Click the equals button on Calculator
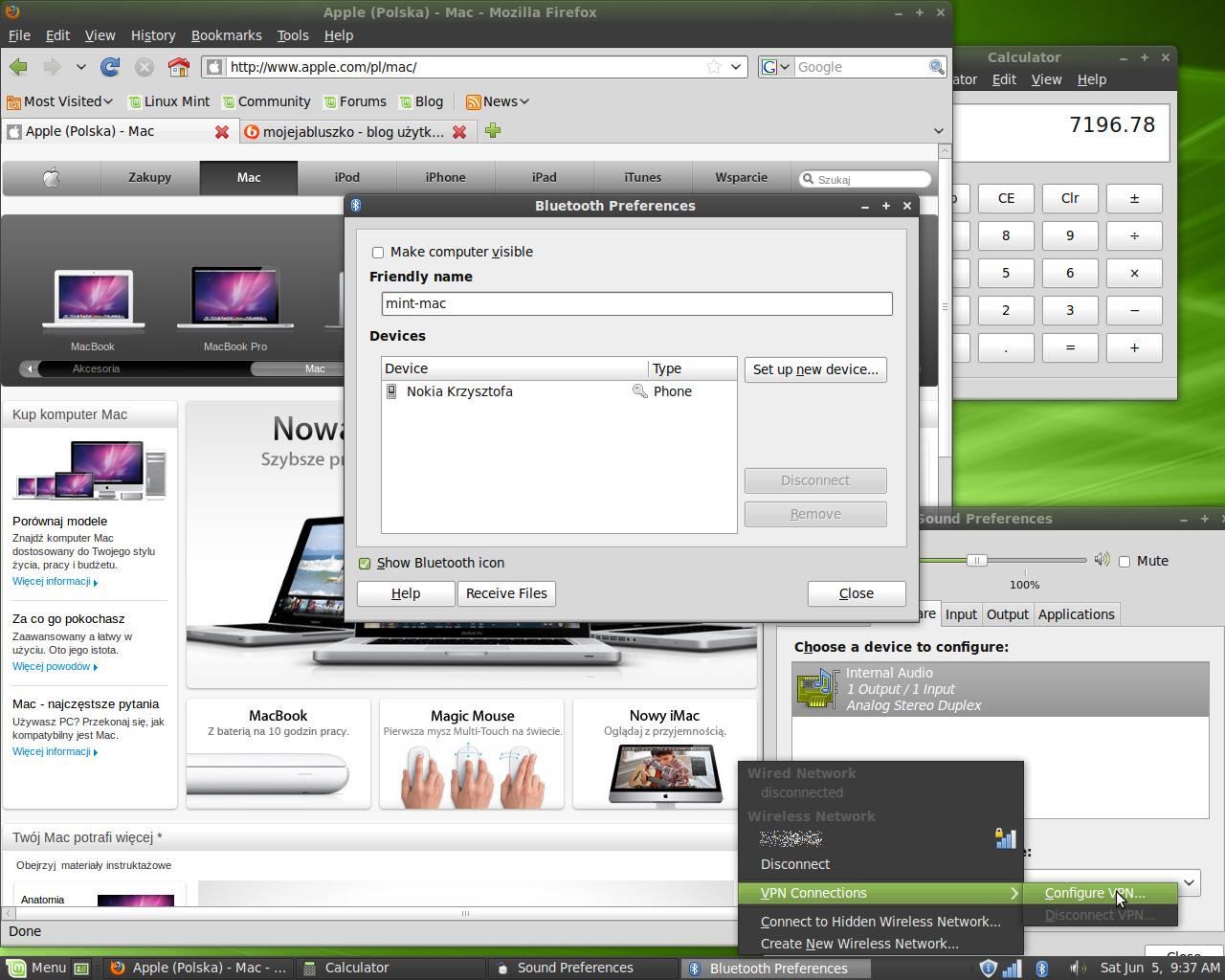The image size is (1225, 980). click(x=1070, y=347)
